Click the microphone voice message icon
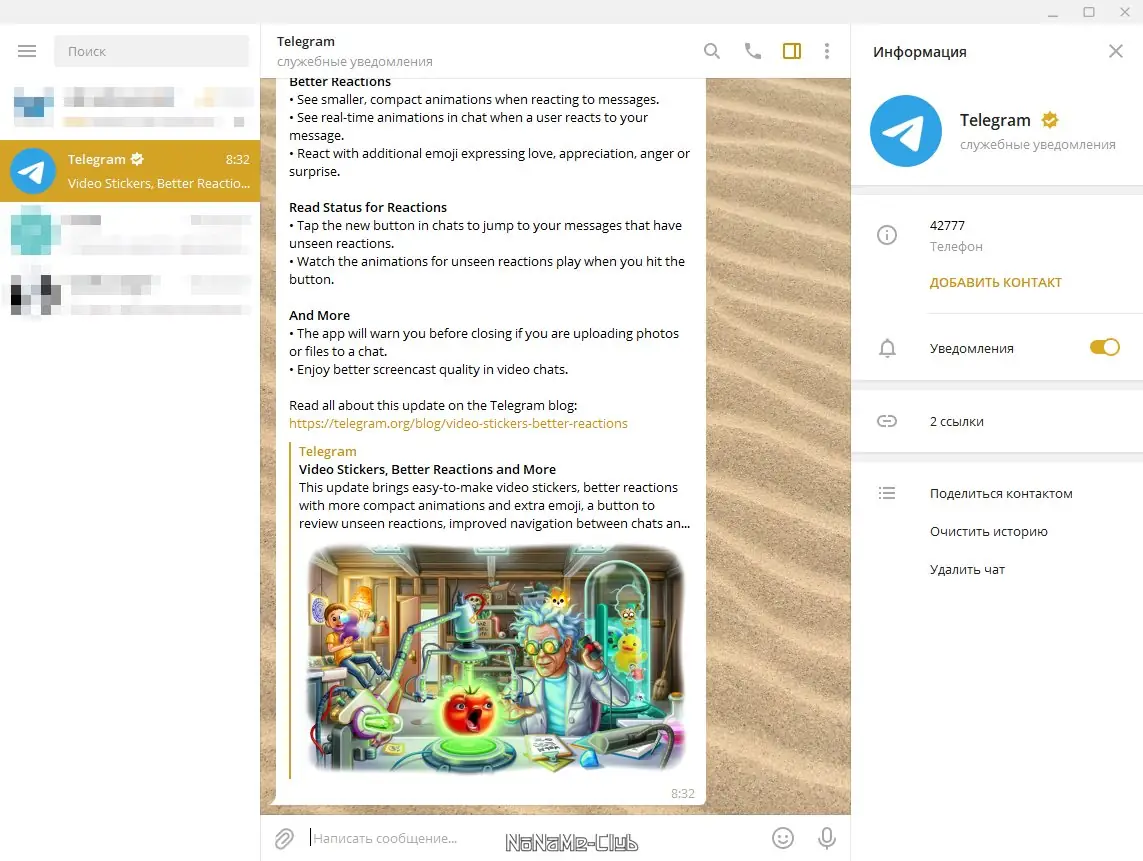 pyautogui.click(x=827, y=838)
